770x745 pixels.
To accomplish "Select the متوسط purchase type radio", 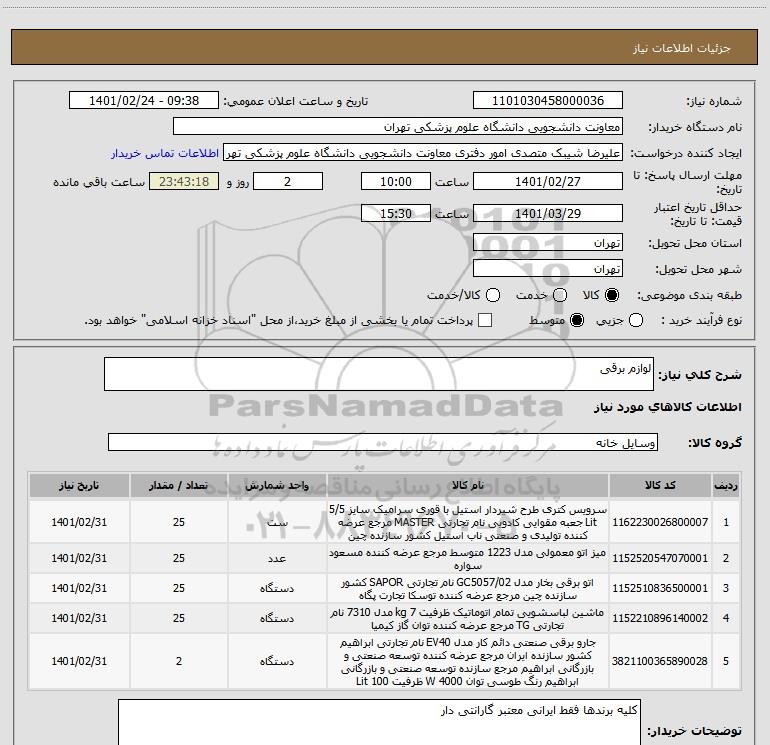I will click(577, 320).
